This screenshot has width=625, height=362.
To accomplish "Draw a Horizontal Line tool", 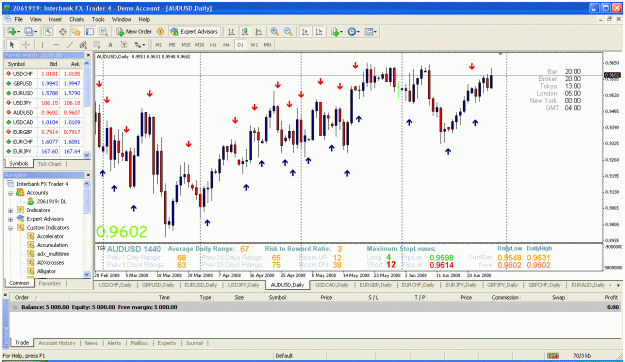I will (x=56, y=45).
